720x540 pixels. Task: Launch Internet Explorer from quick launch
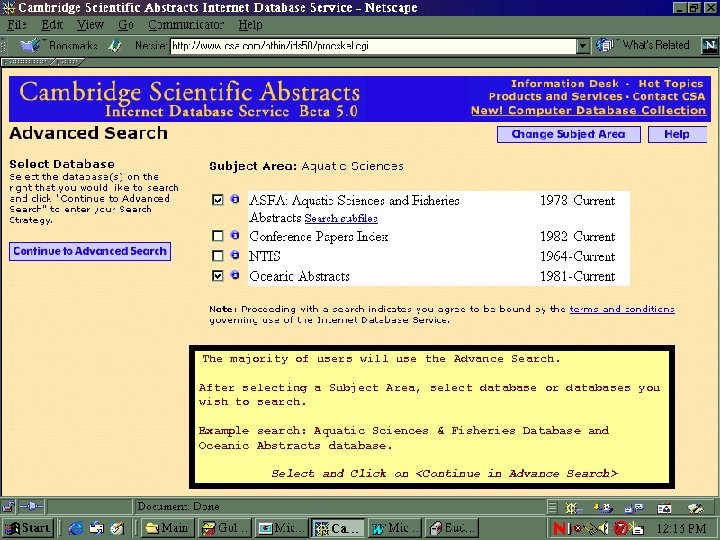pos(75,529)
